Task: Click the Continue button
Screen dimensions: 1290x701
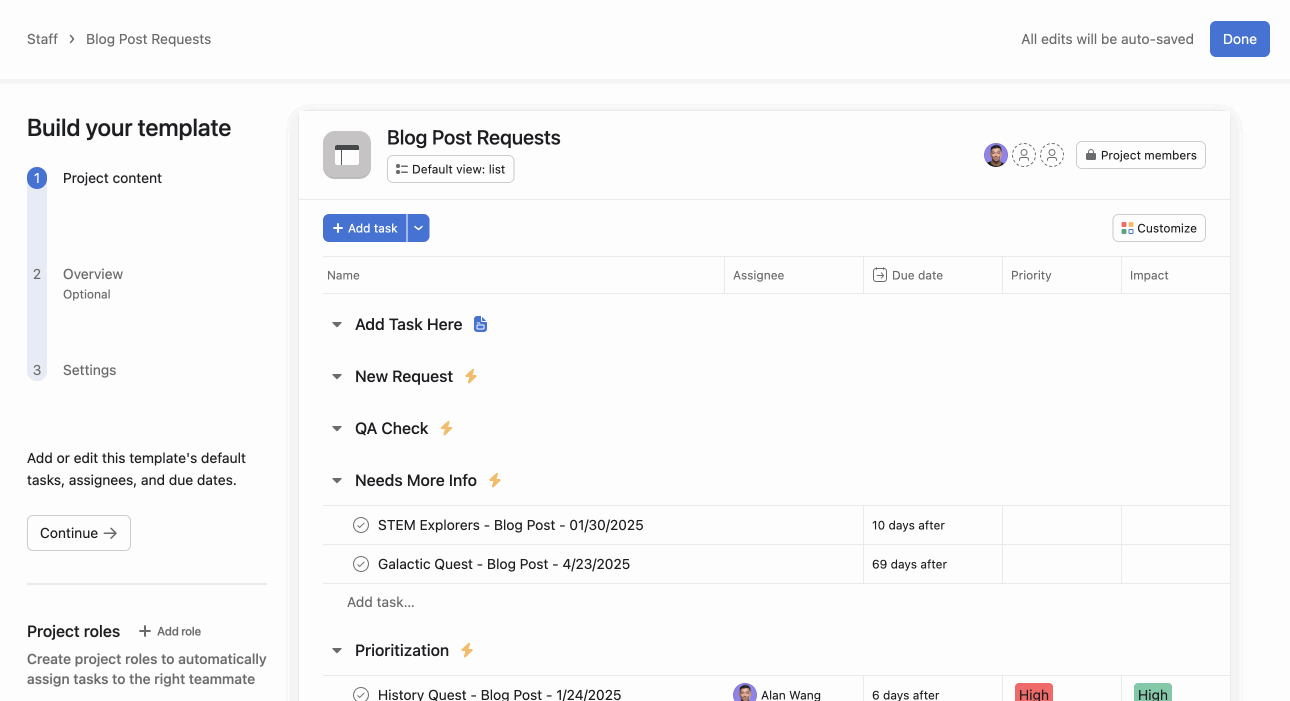Action: [79, 533]
